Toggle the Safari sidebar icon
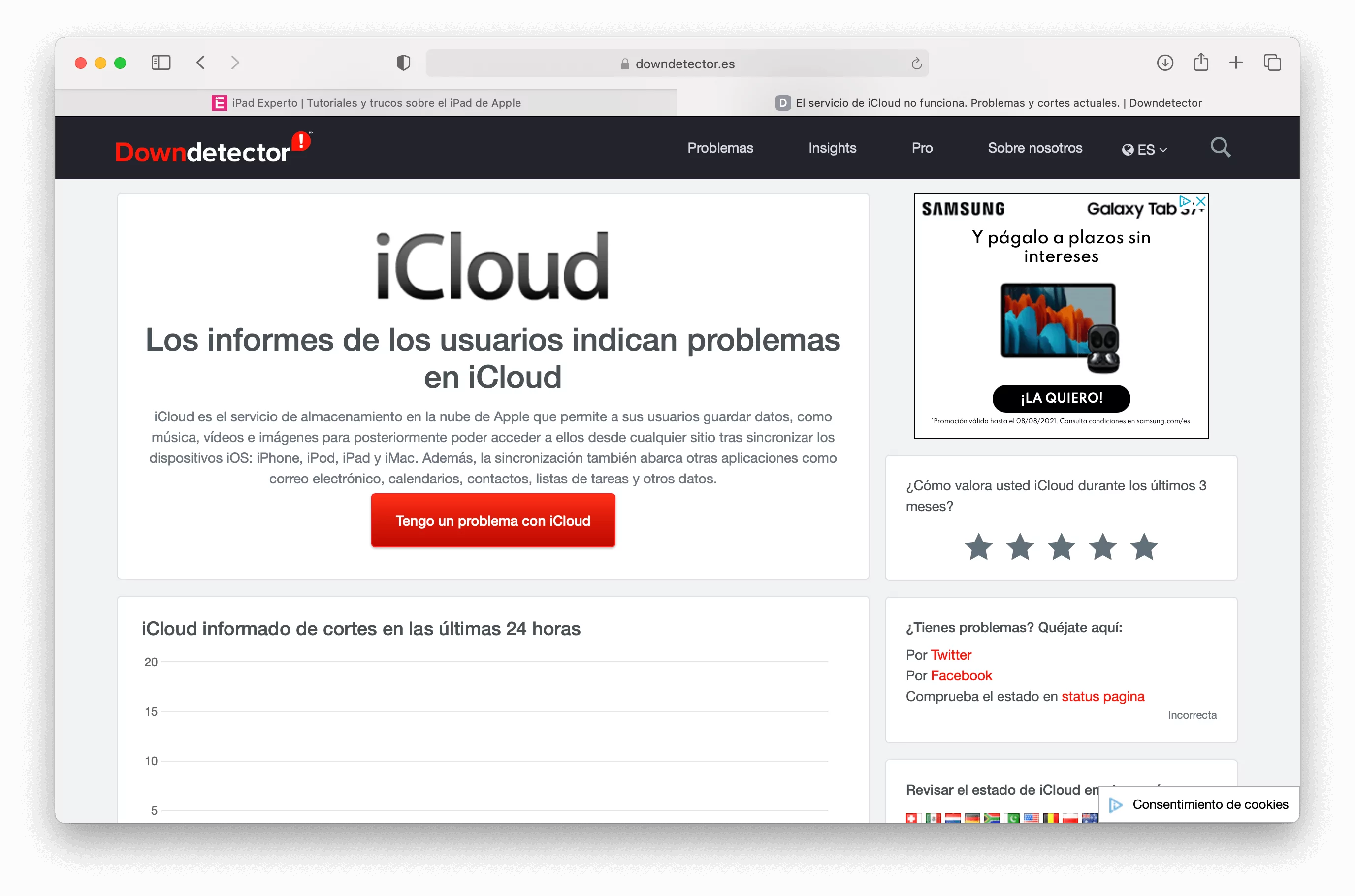 (x=161, y=63)
